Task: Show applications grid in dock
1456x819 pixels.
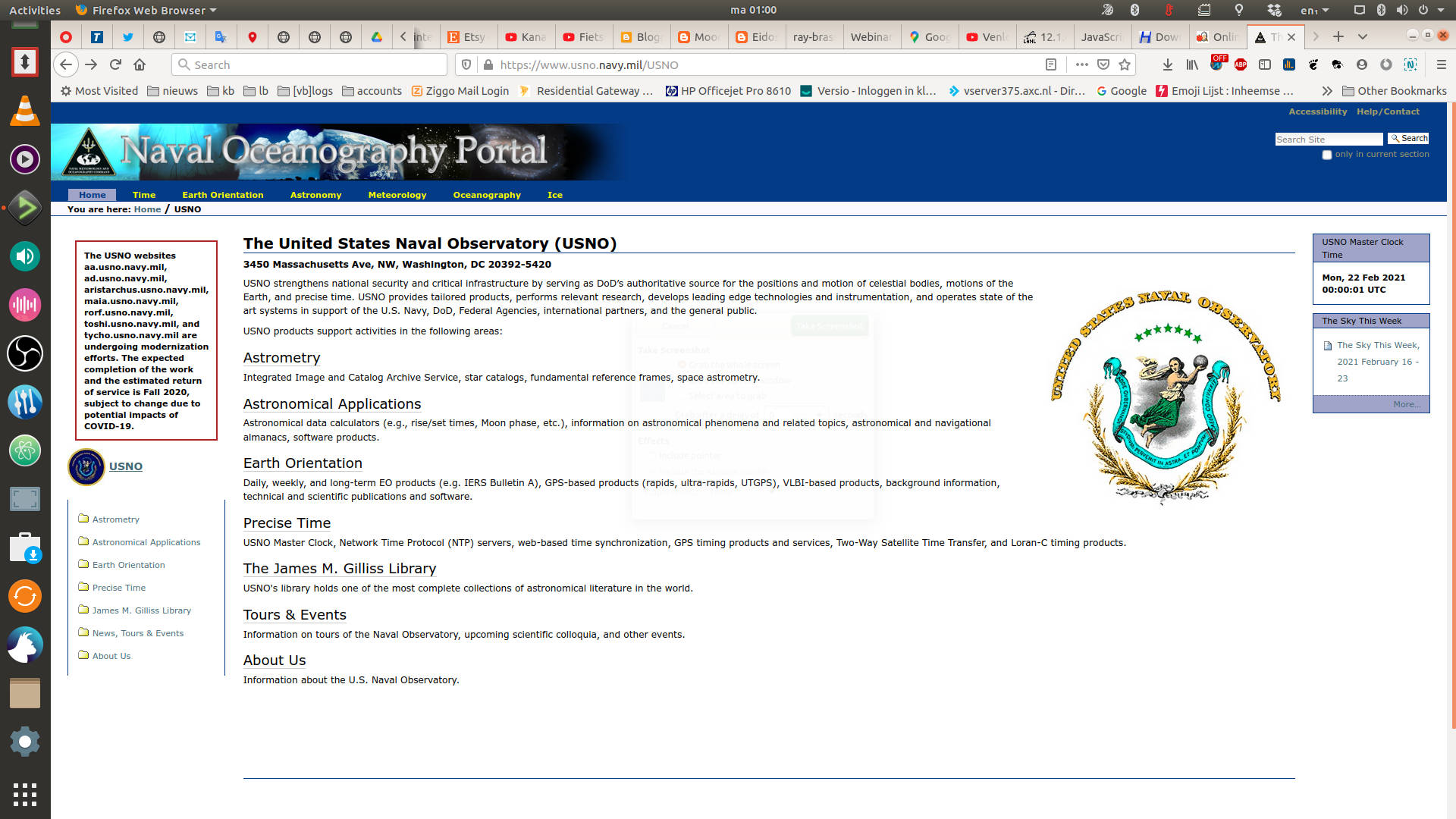Action: click(25, 794)
